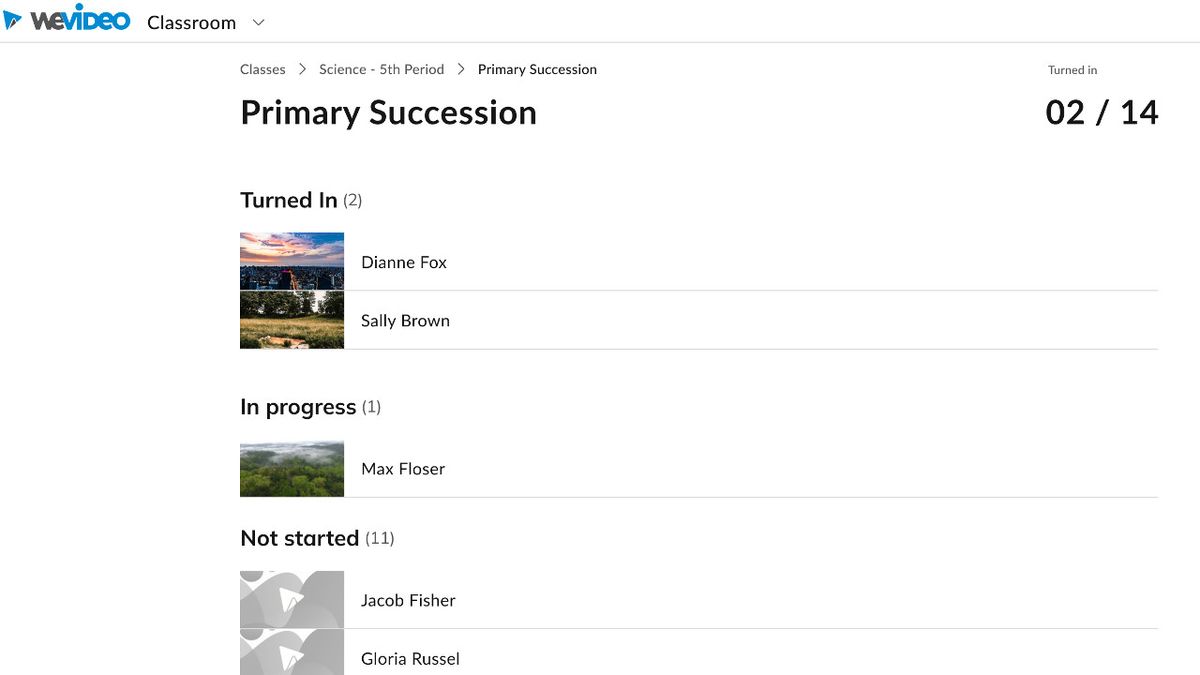Open Science - 5th Period breadcrumb link
1200x675 pixels.
[x=380, y=69]
